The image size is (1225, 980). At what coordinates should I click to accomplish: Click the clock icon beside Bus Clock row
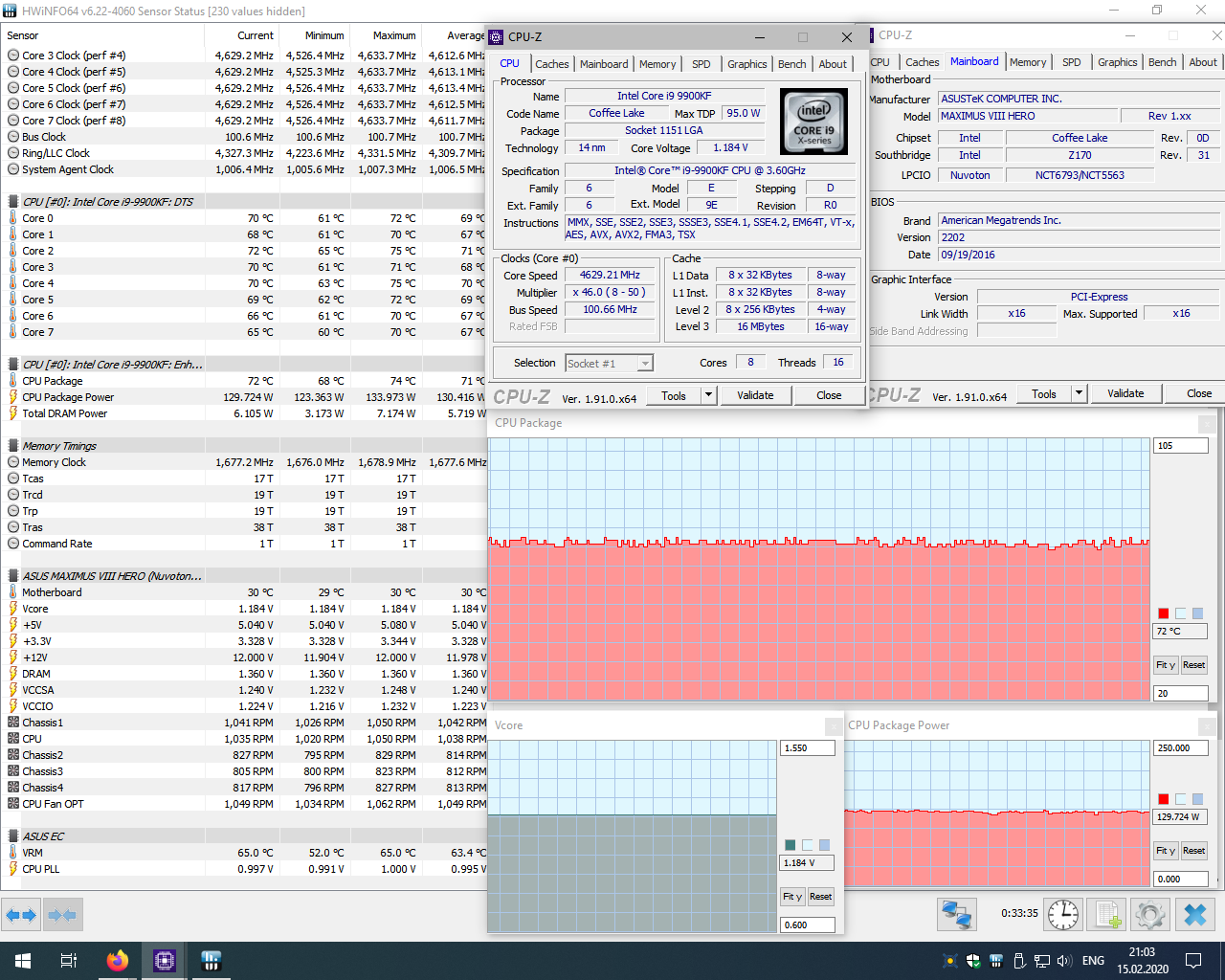point(13,137)
